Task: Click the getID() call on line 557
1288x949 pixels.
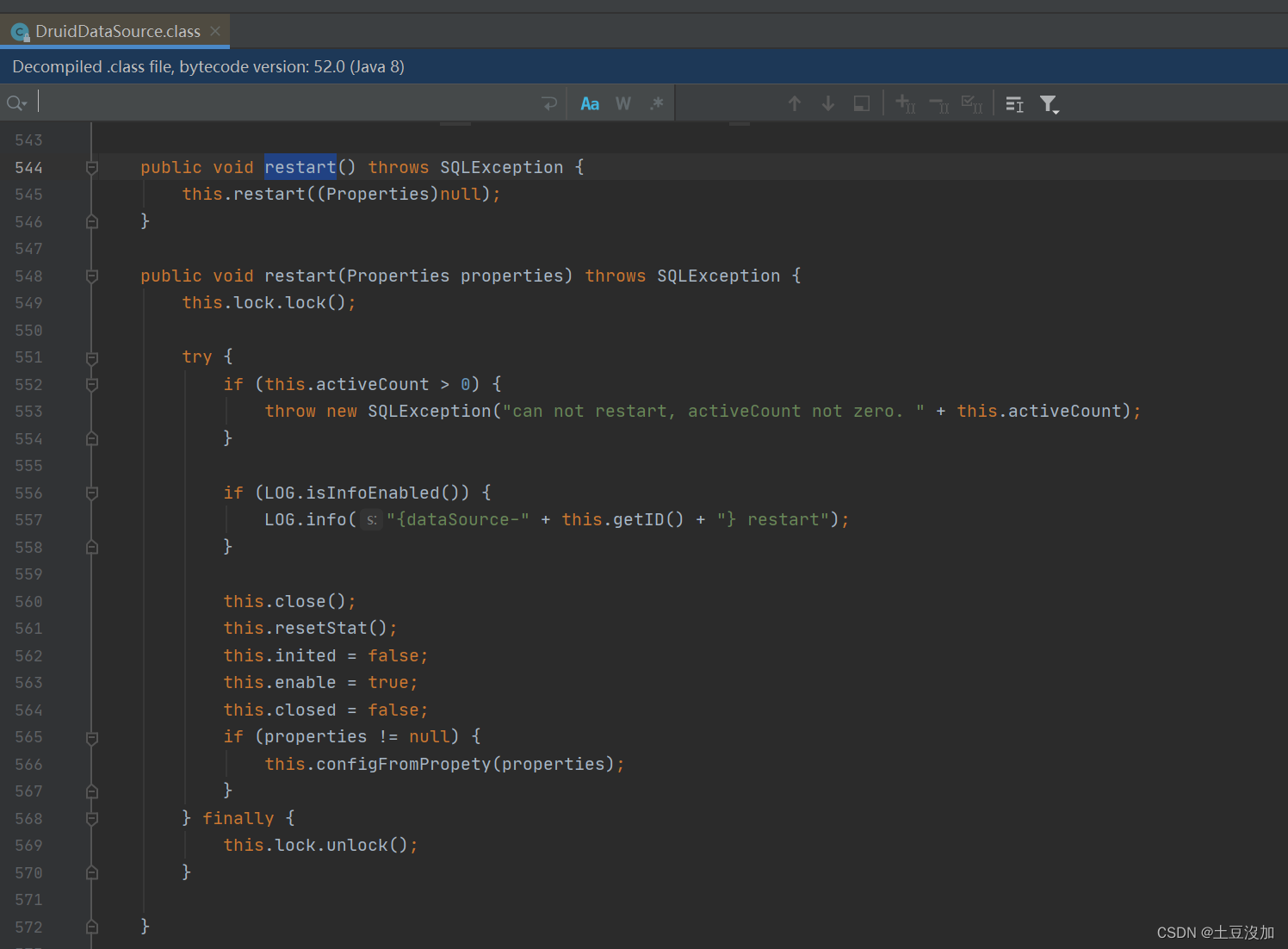Action: tap(648, 519)
